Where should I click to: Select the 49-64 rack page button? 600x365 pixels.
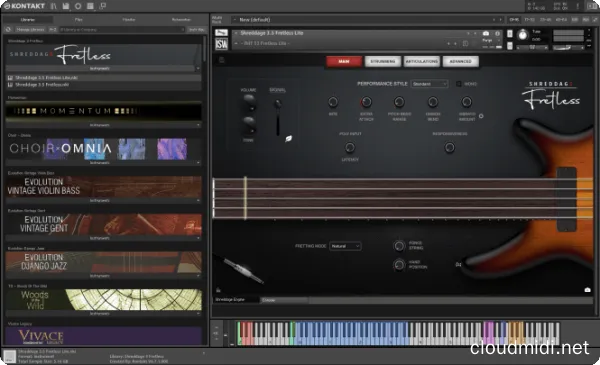pyautogui.click(x=561, y=20)
